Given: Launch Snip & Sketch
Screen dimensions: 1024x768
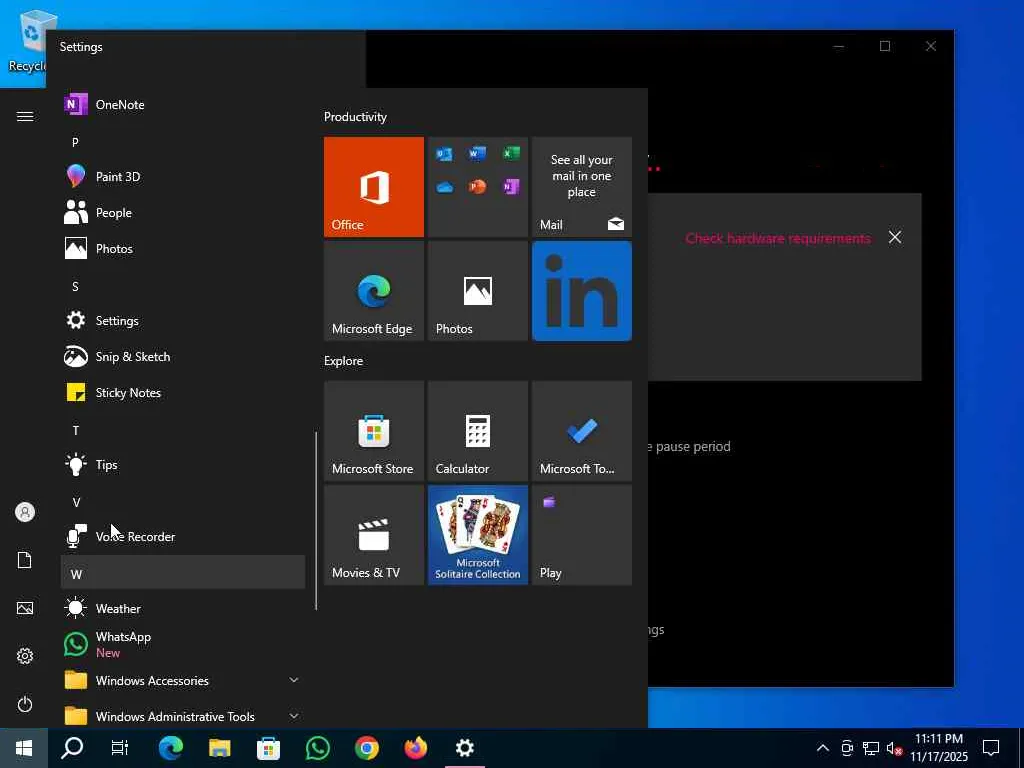Looking at the screenshot, I should click(x=183, y=357).
